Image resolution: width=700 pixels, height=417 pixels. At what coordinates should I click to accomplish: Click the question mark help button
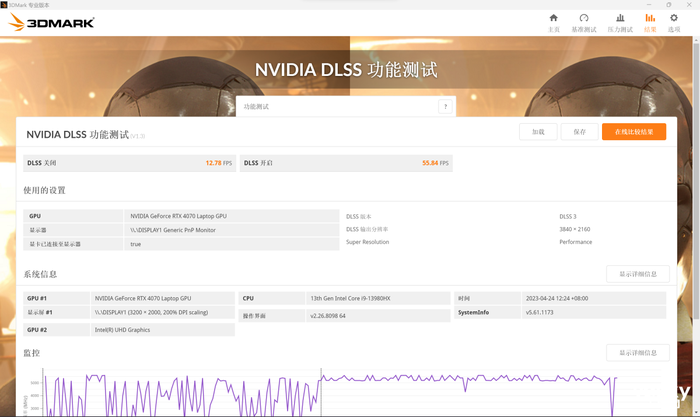coord(445,107)
